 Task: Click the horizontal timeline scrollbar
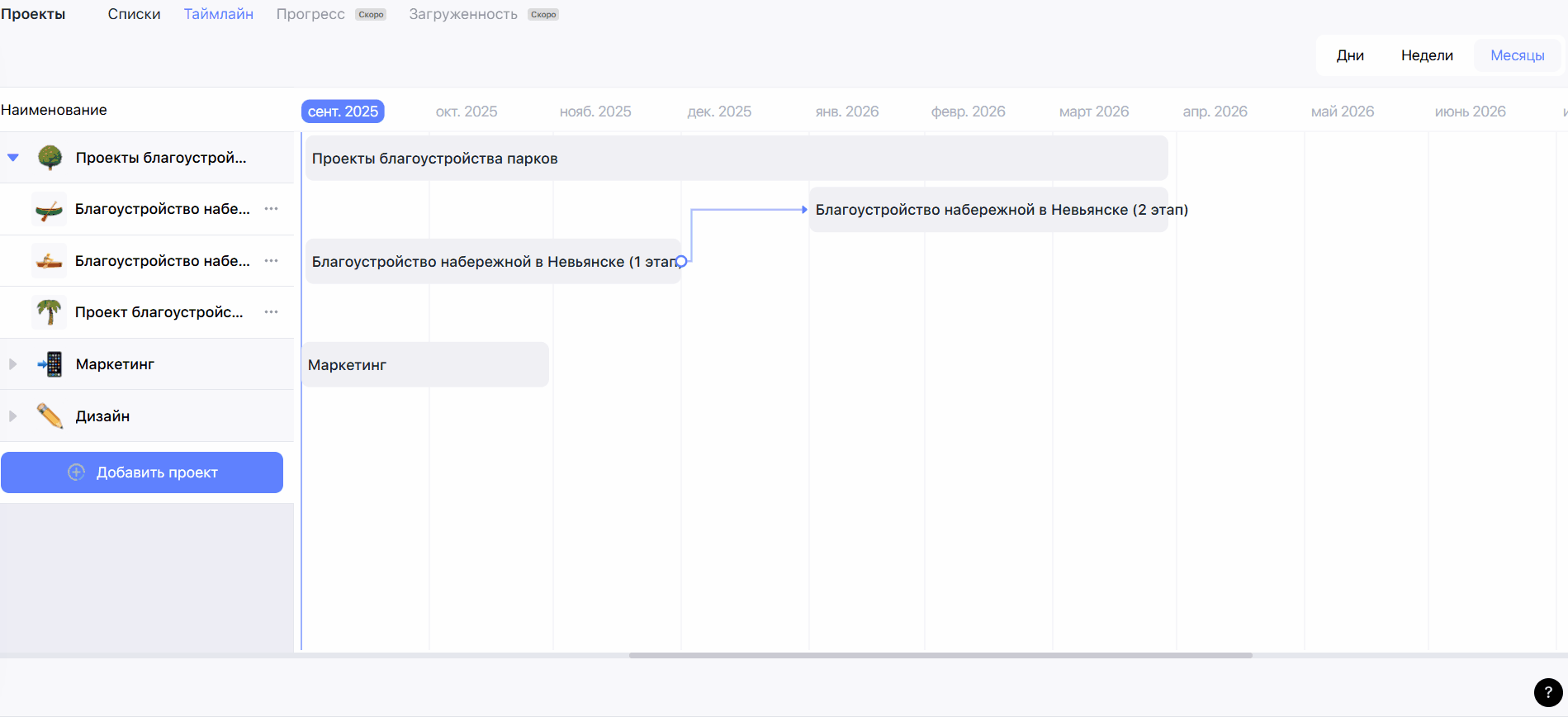[940, 655]
